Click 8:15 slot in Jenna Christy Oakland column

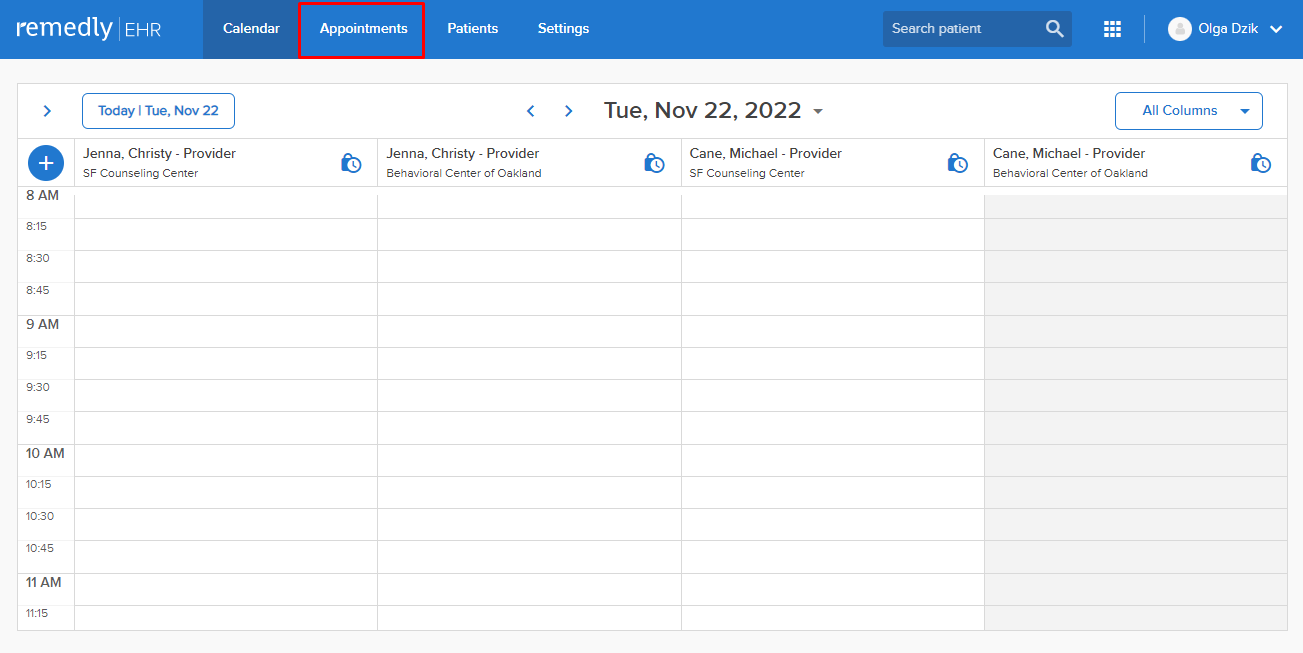[x=529, y=235]
